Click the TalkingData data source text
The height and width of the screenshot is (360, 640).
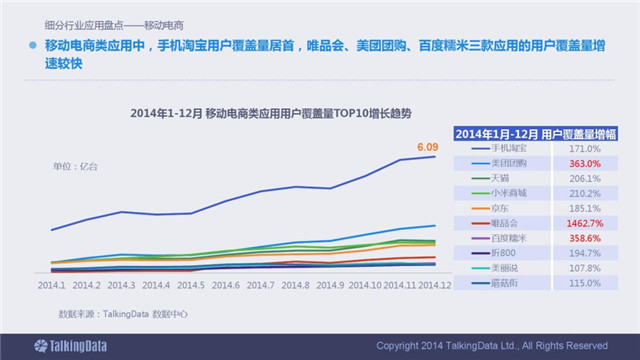(123, 314)
